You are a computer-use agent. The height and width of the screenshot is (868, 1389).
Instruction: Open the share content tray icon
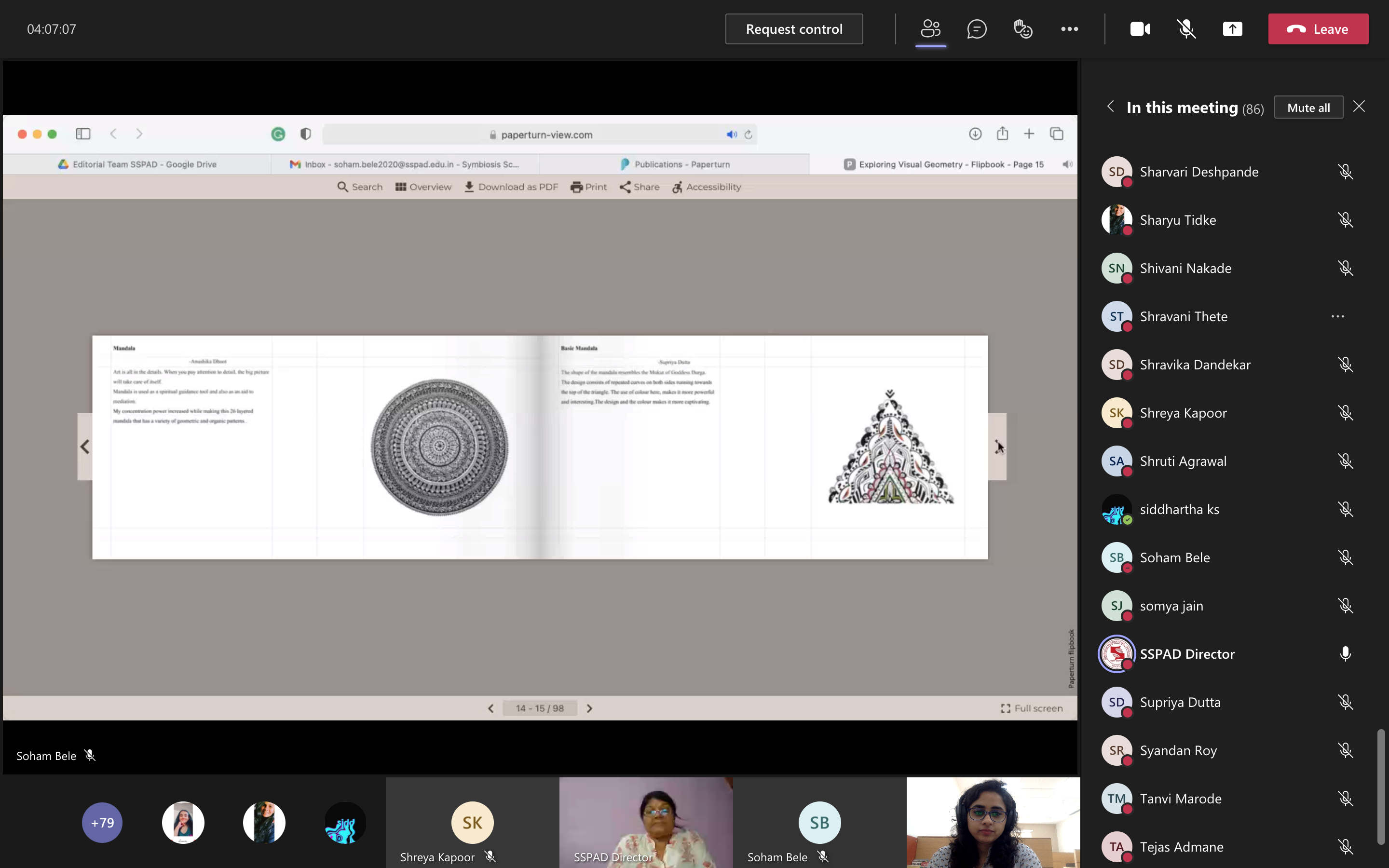click(1232, 29)
